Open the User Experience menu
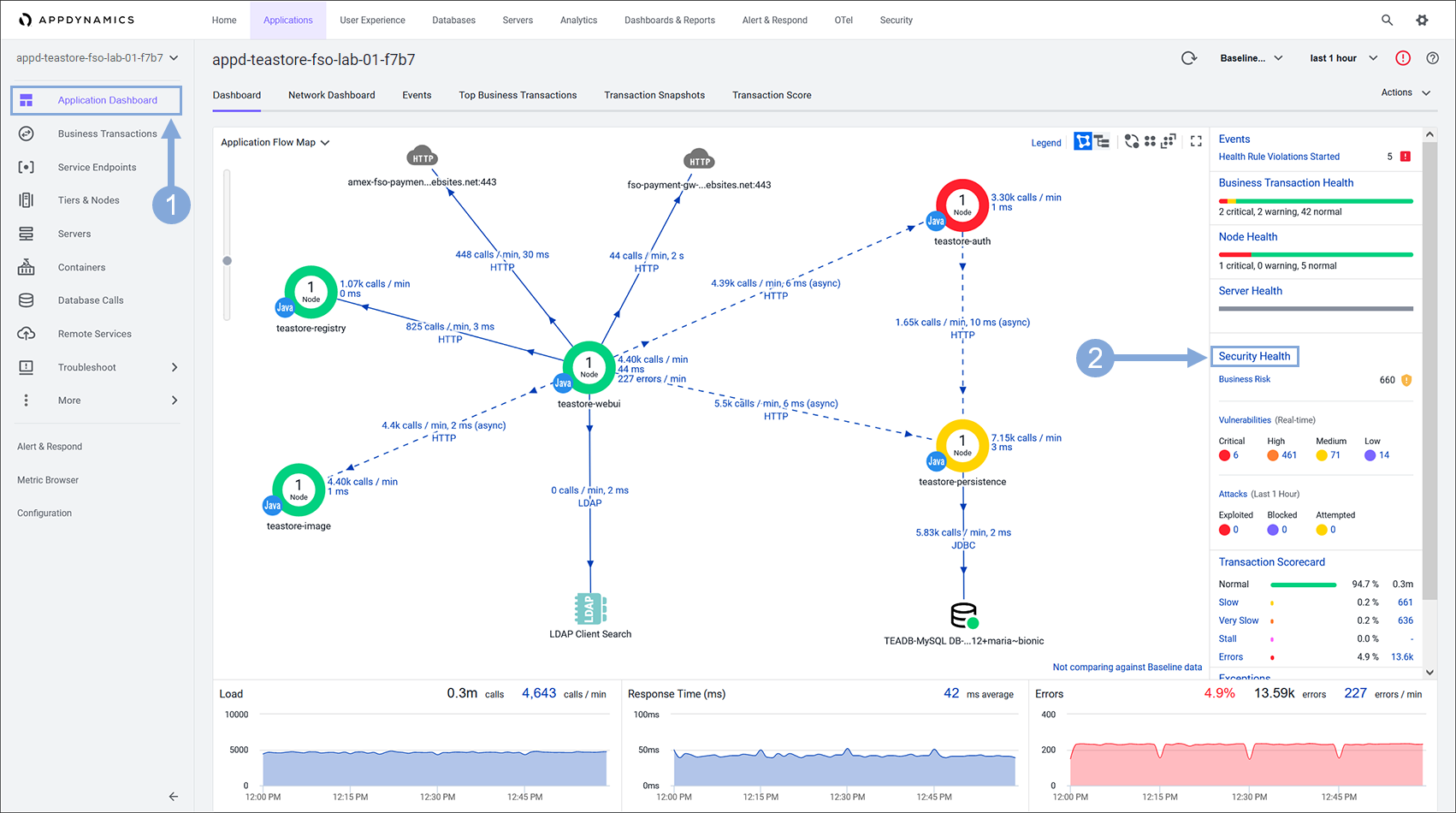 pyautogui.click(x=372, y=20)
